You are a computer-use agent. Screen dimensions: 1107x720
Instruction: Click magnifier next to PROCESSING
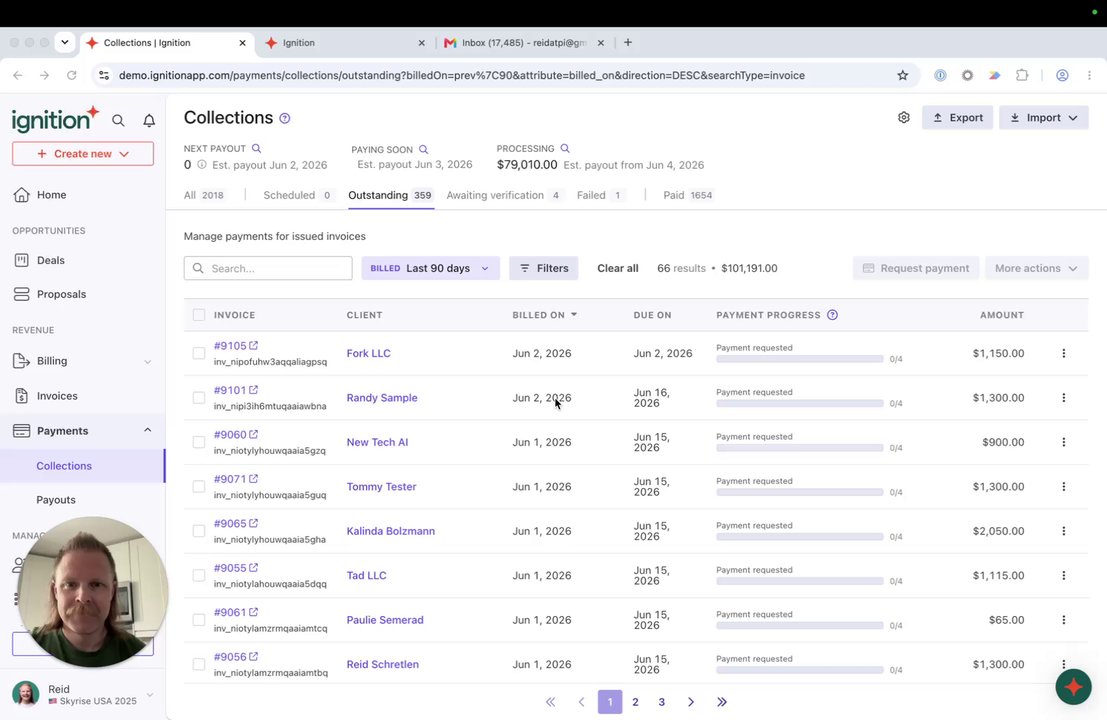point(565,148)
